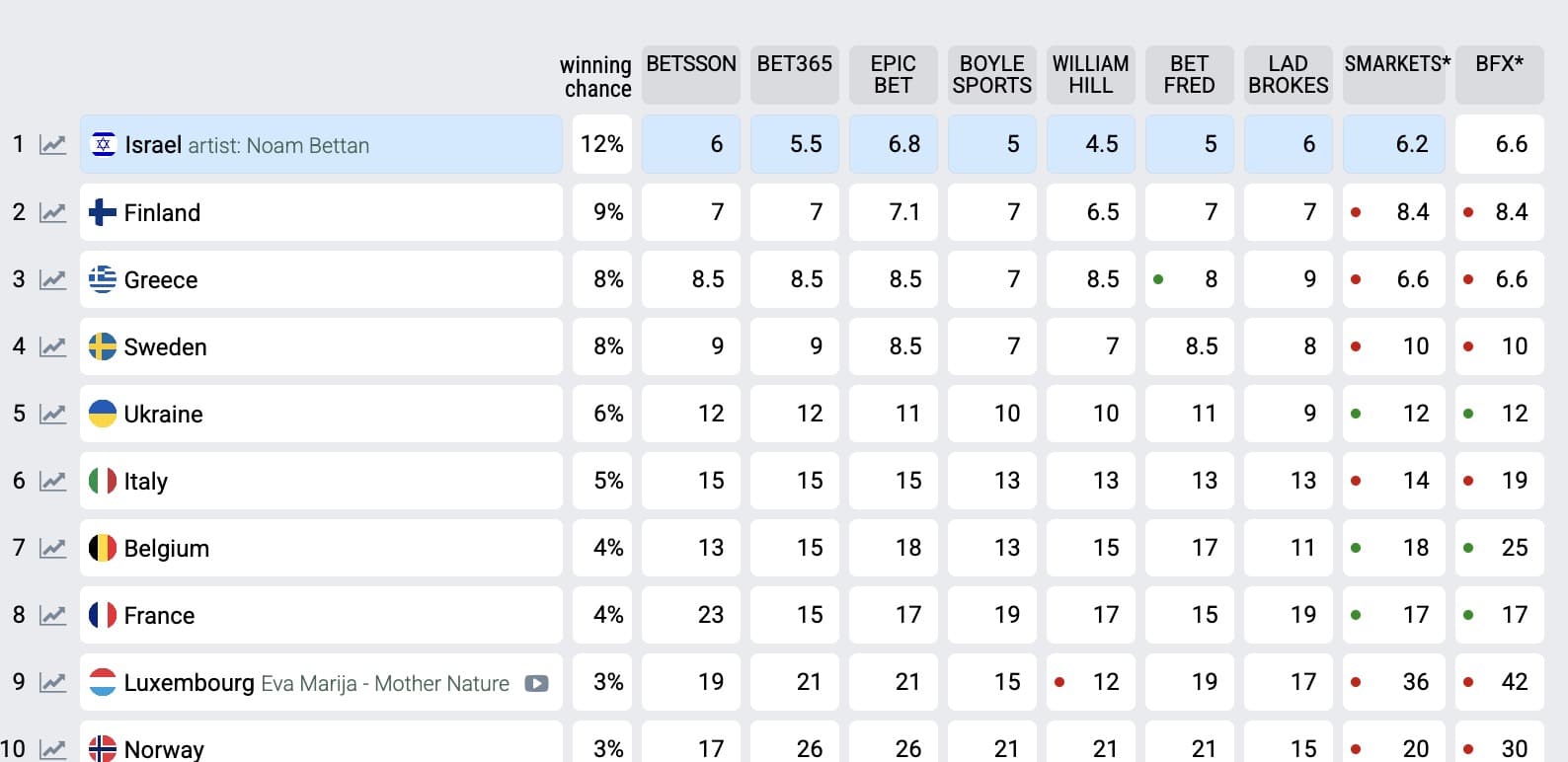Open the Norway country link

164,749
